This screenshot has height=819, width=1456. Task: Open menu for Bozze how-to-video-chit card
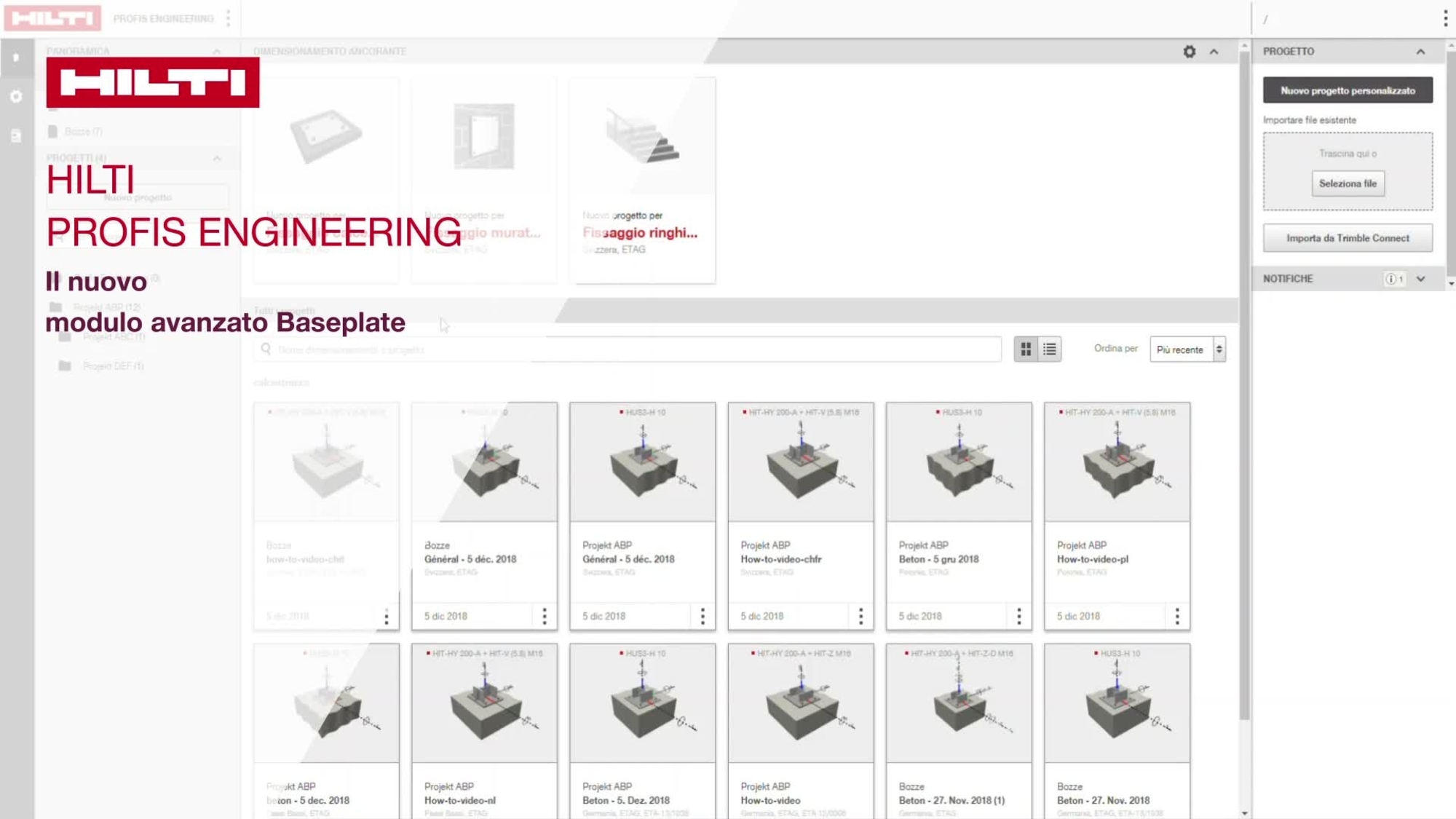387,617
